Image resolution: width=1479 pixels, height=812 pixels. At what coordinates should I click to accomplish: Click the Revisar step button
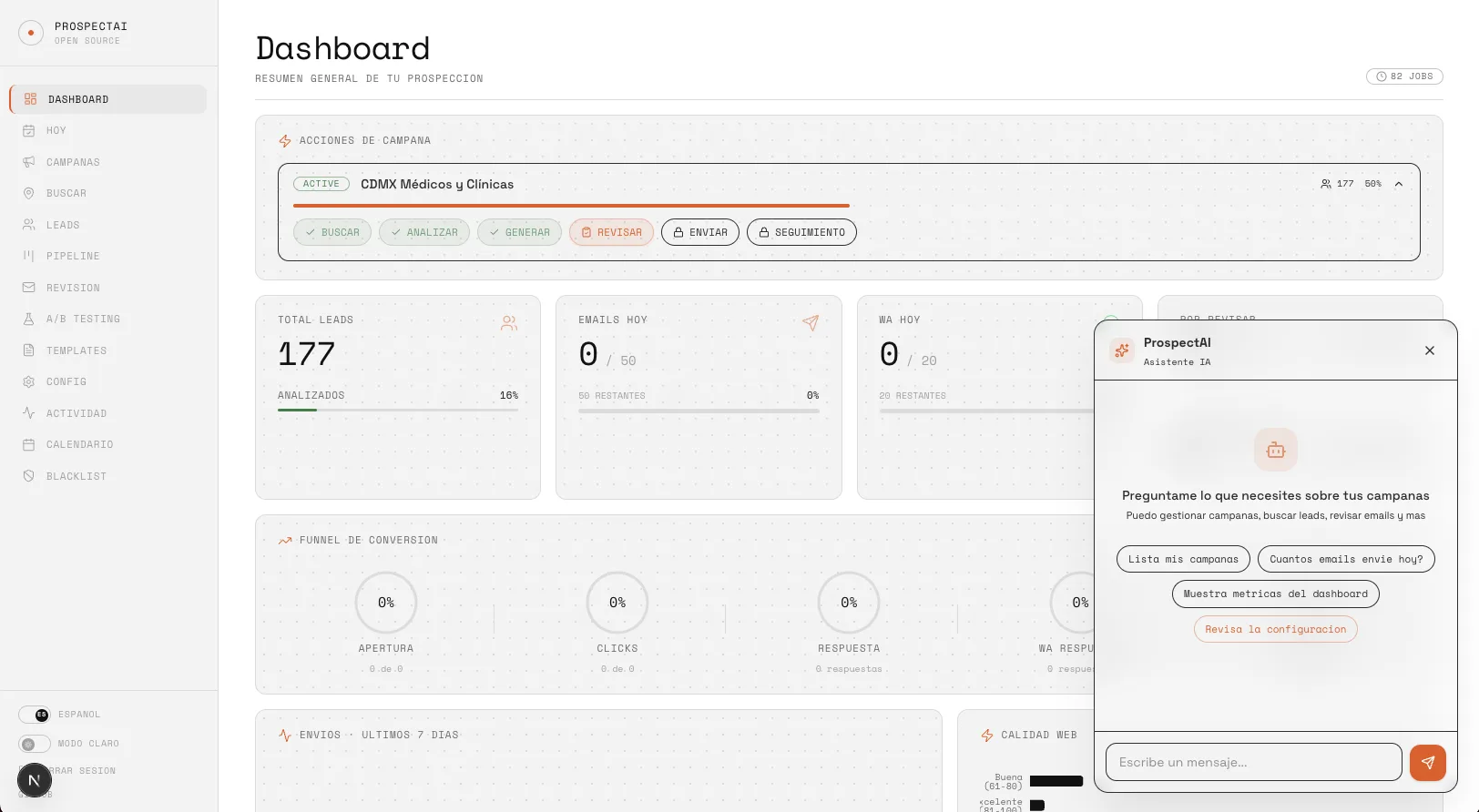(611, 232)
